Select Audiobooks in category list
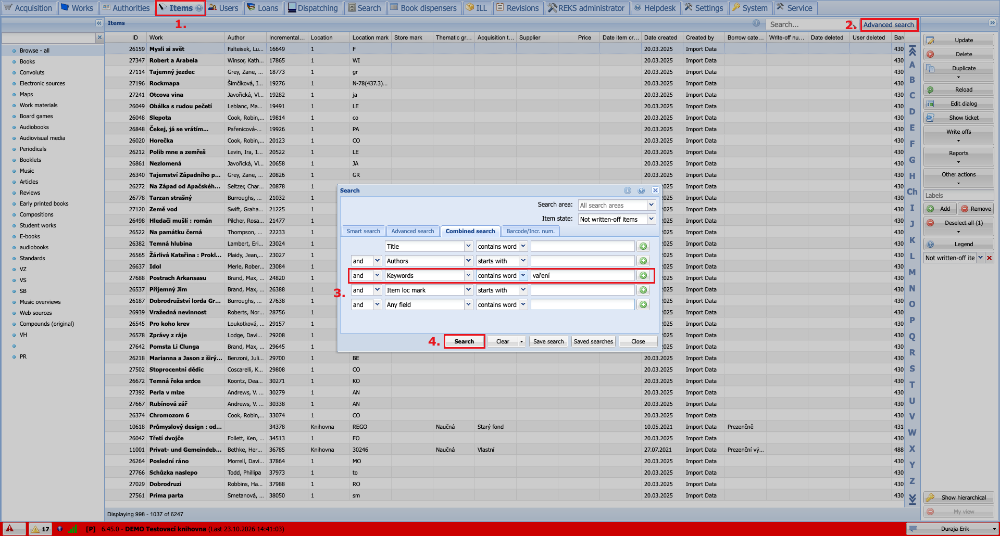This screenshot has height=536, width=1000. point(34,127)
